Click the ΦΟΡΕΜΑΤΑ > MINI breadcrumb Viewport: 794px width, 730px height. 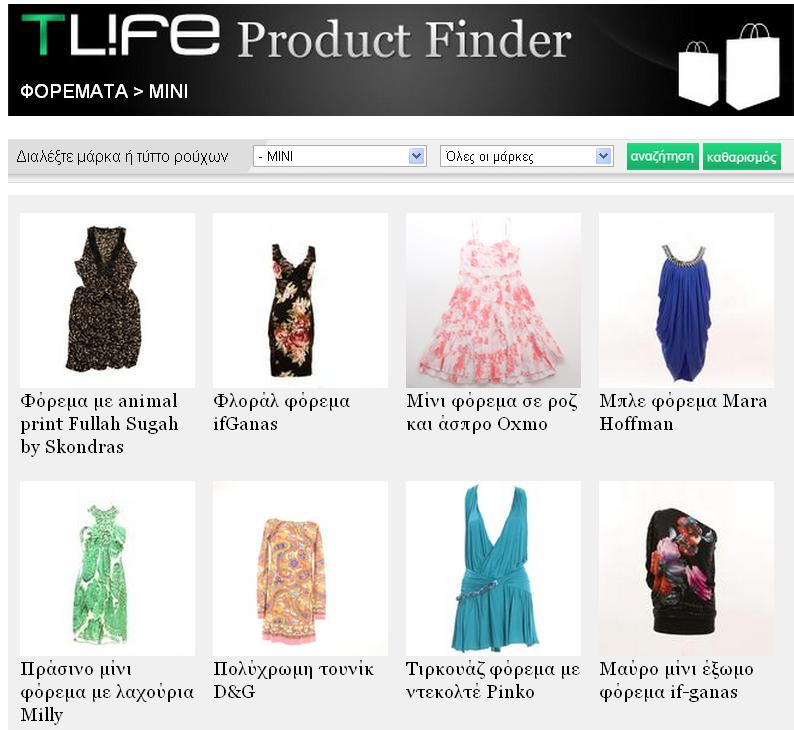point(104,92)
